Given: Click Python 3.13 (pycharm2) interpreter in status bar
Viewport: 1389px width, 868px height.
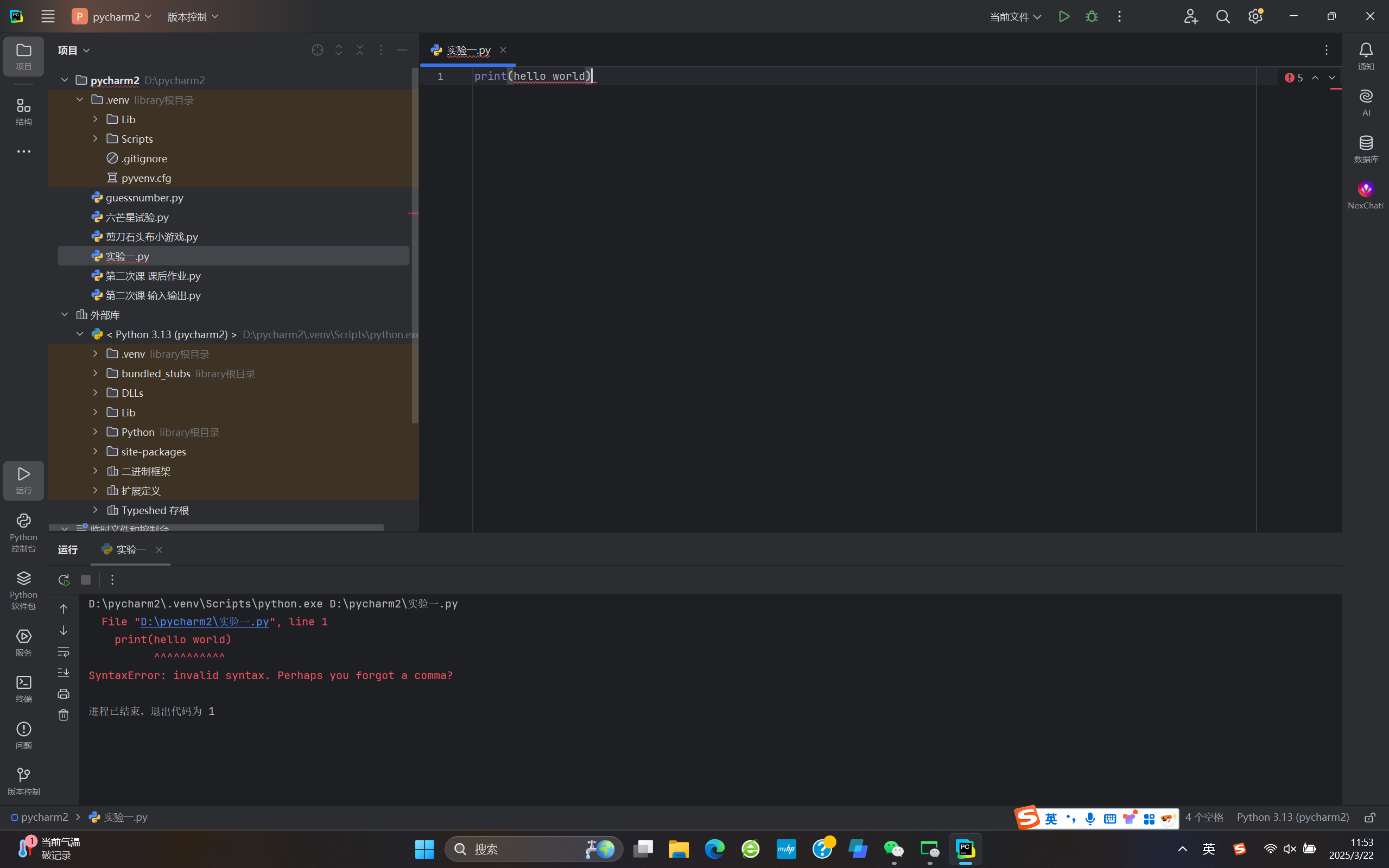Looking at the screenshot, I should [x=1292, y=817].
